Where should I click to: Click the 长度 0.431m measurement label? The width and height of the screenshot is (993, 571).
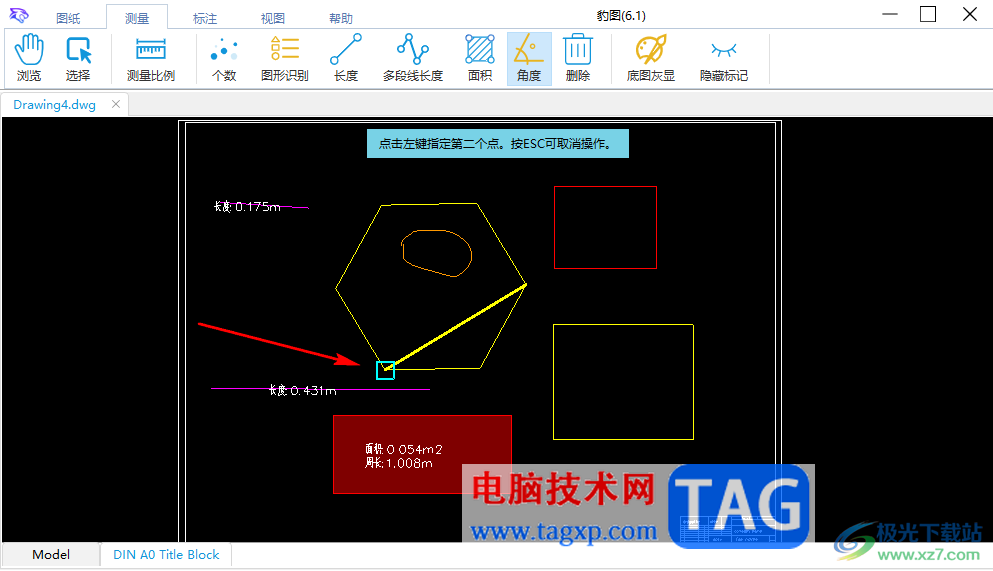[303, 391]
